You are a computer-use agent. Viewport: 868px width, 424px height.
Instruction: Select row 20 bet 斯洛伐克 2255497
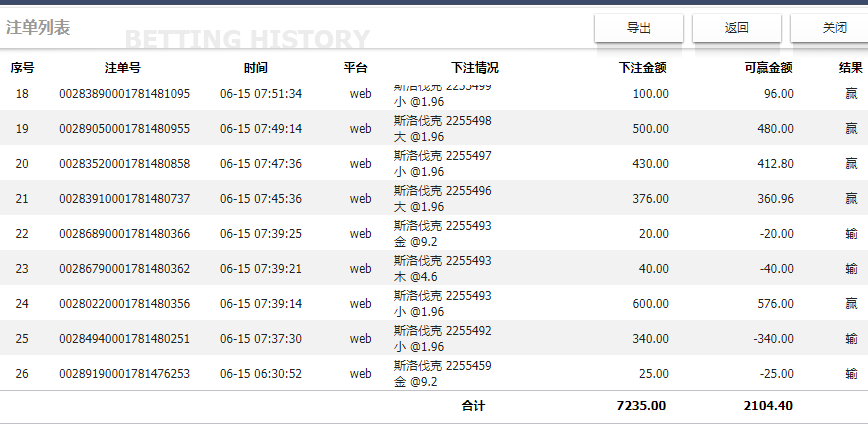(442, 156)
